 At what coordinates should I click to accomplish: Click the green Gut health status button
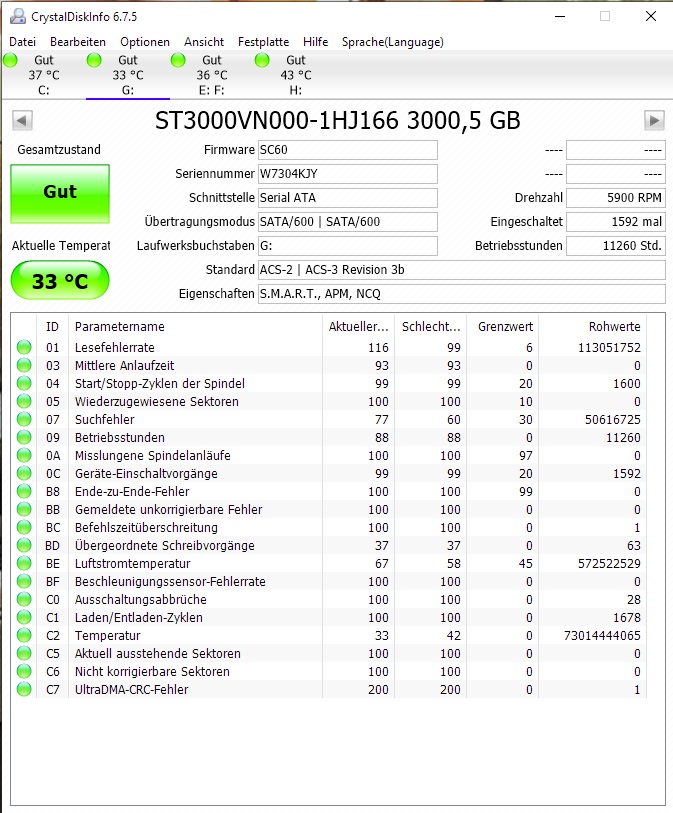point(60,194)
